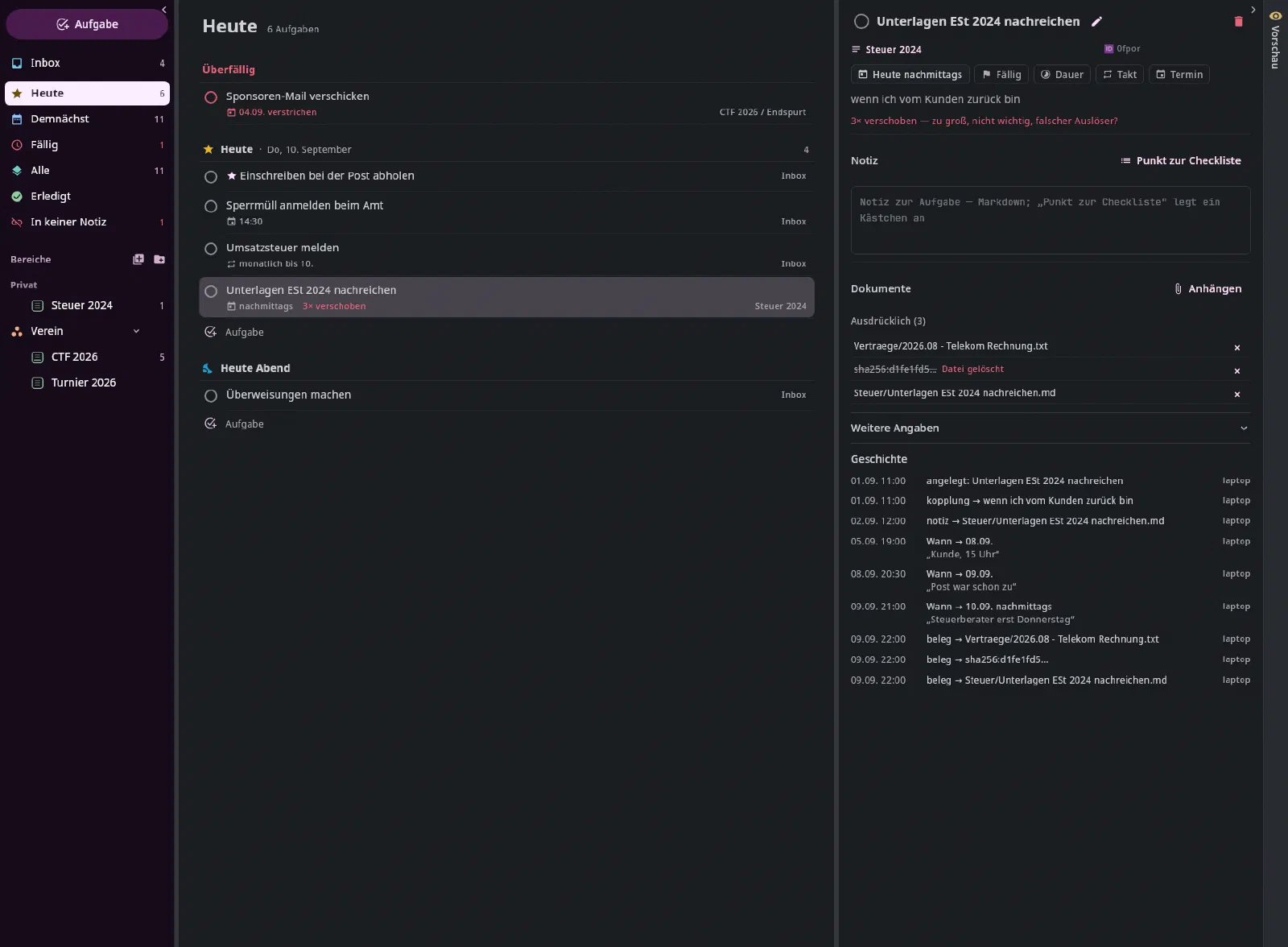
Task: Add a task under Heute Abend
Action: (234, 424)
